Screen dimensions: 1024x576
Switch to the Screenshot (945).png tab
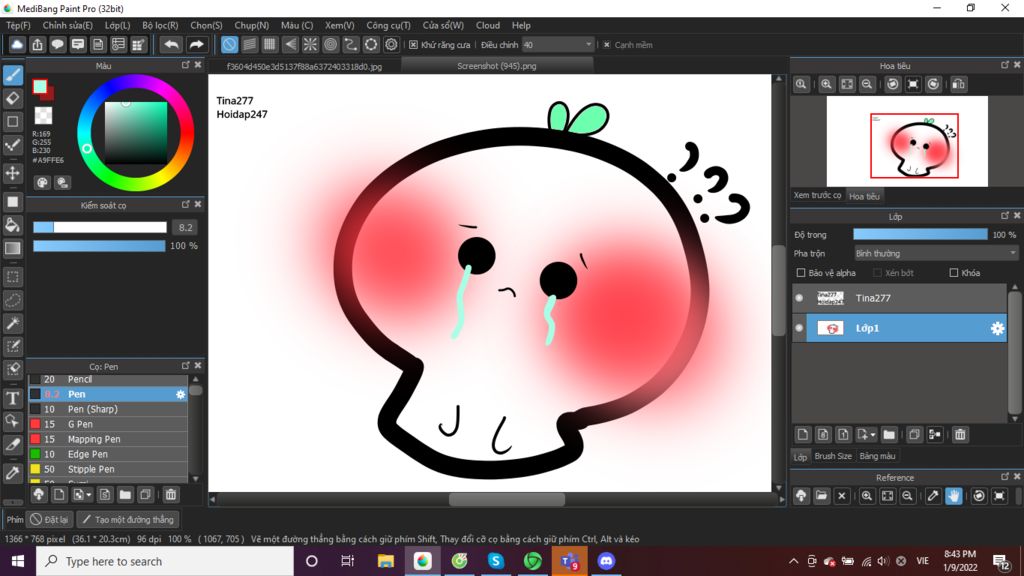pos(497,66)
